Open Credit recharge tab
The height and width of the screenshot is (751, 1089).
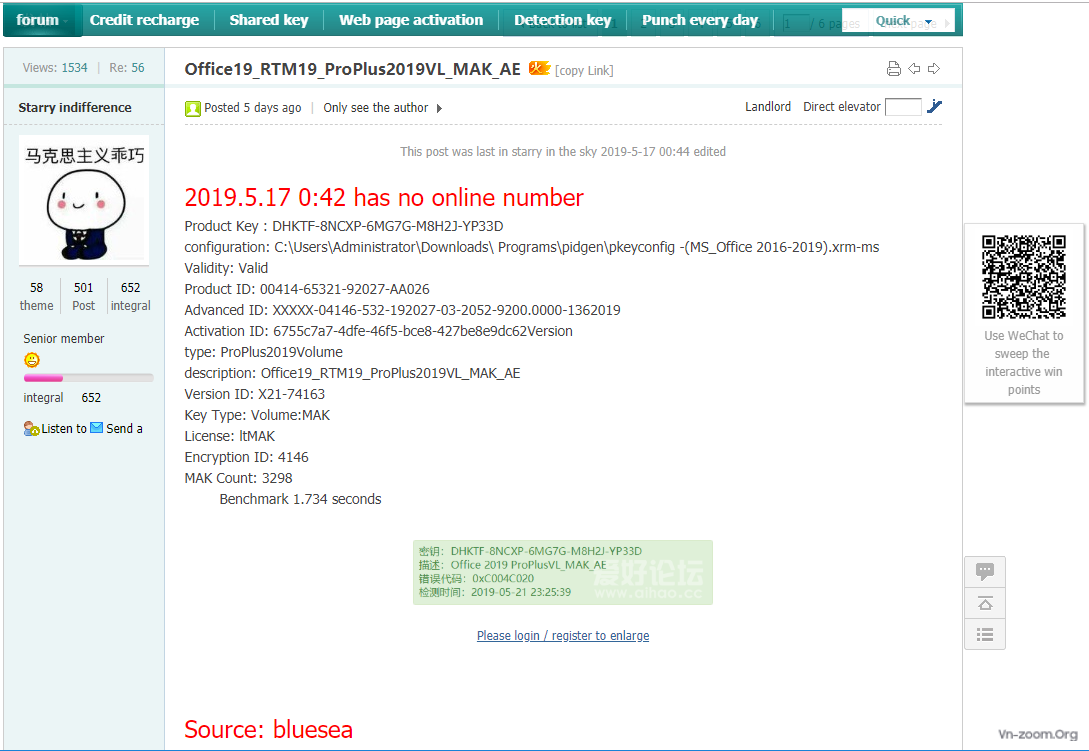[144, 20]
